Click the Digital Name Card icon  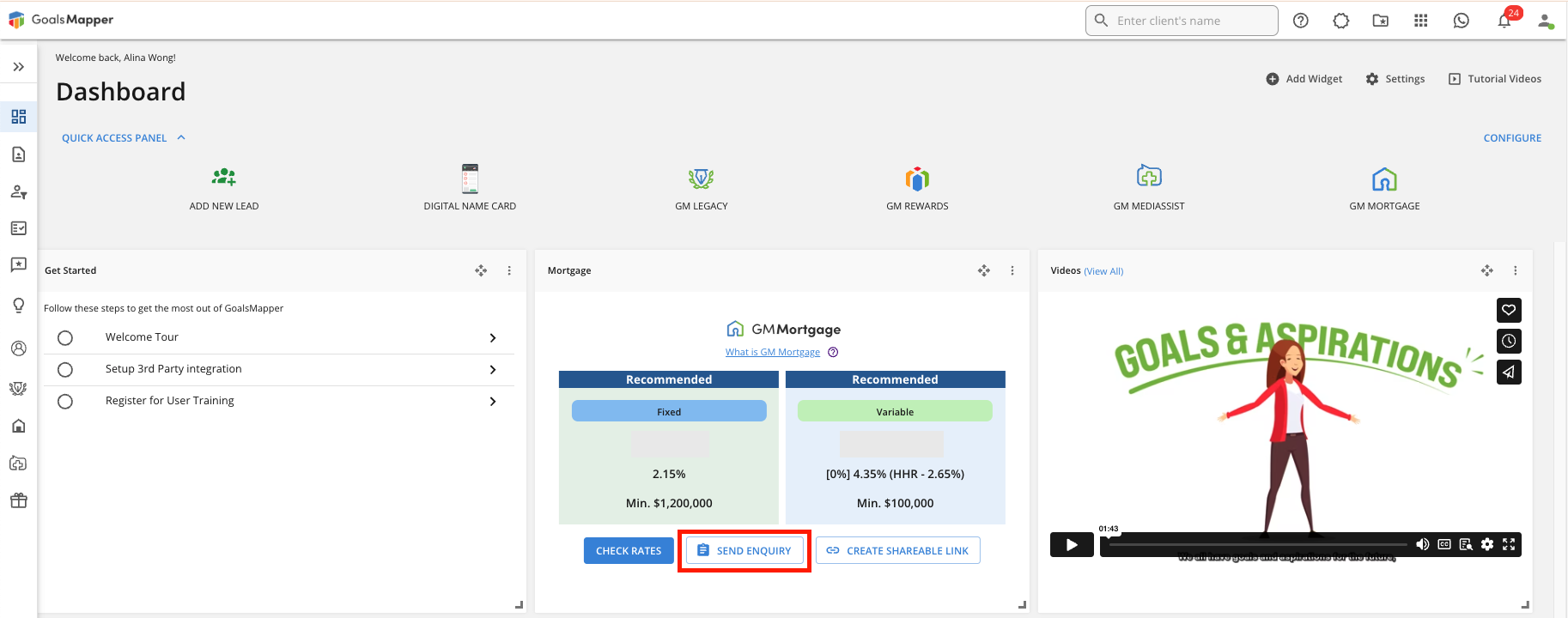(470, 179)
